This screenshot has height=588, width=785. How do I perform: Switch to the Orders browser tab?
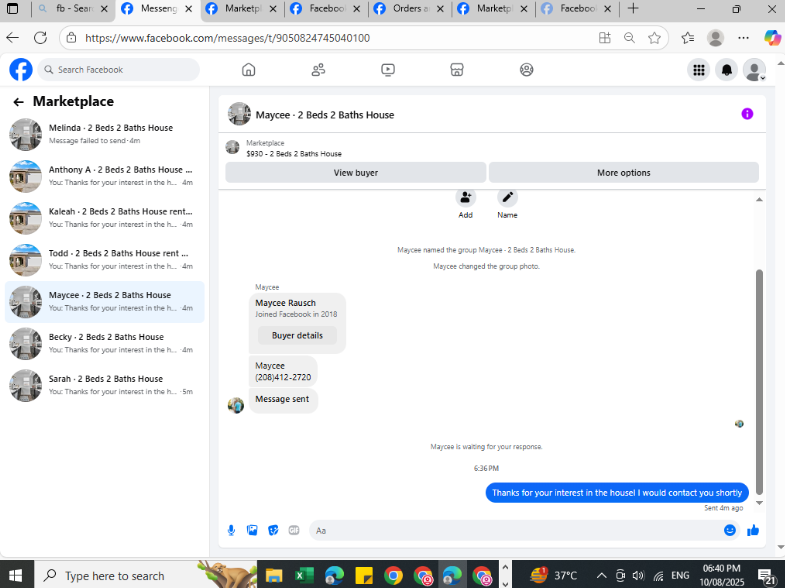(x=411, y=9)
